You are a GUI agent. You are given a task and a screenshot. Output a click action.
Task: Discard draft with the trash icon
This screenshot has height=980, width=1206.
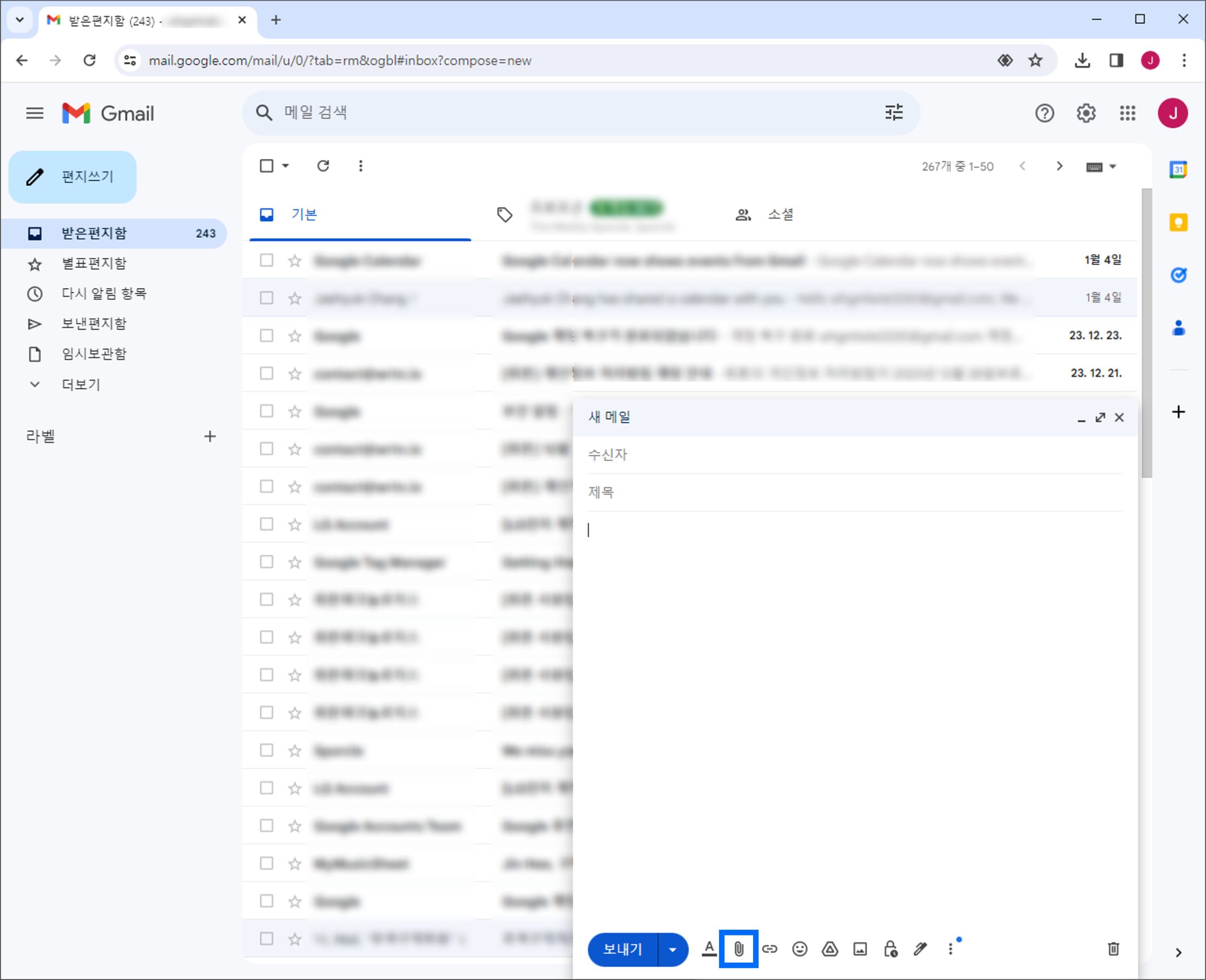point(1113,949)
